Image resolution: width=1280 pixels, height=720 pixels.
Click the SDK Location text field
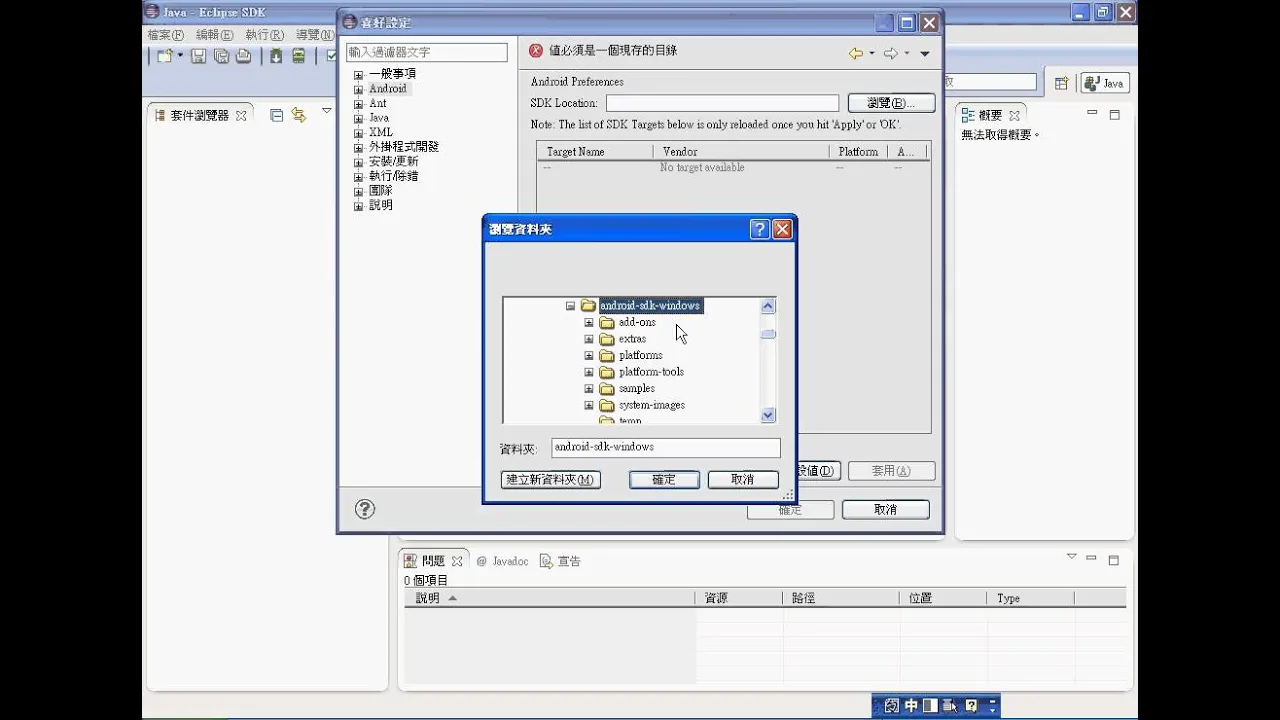(722, 103)
